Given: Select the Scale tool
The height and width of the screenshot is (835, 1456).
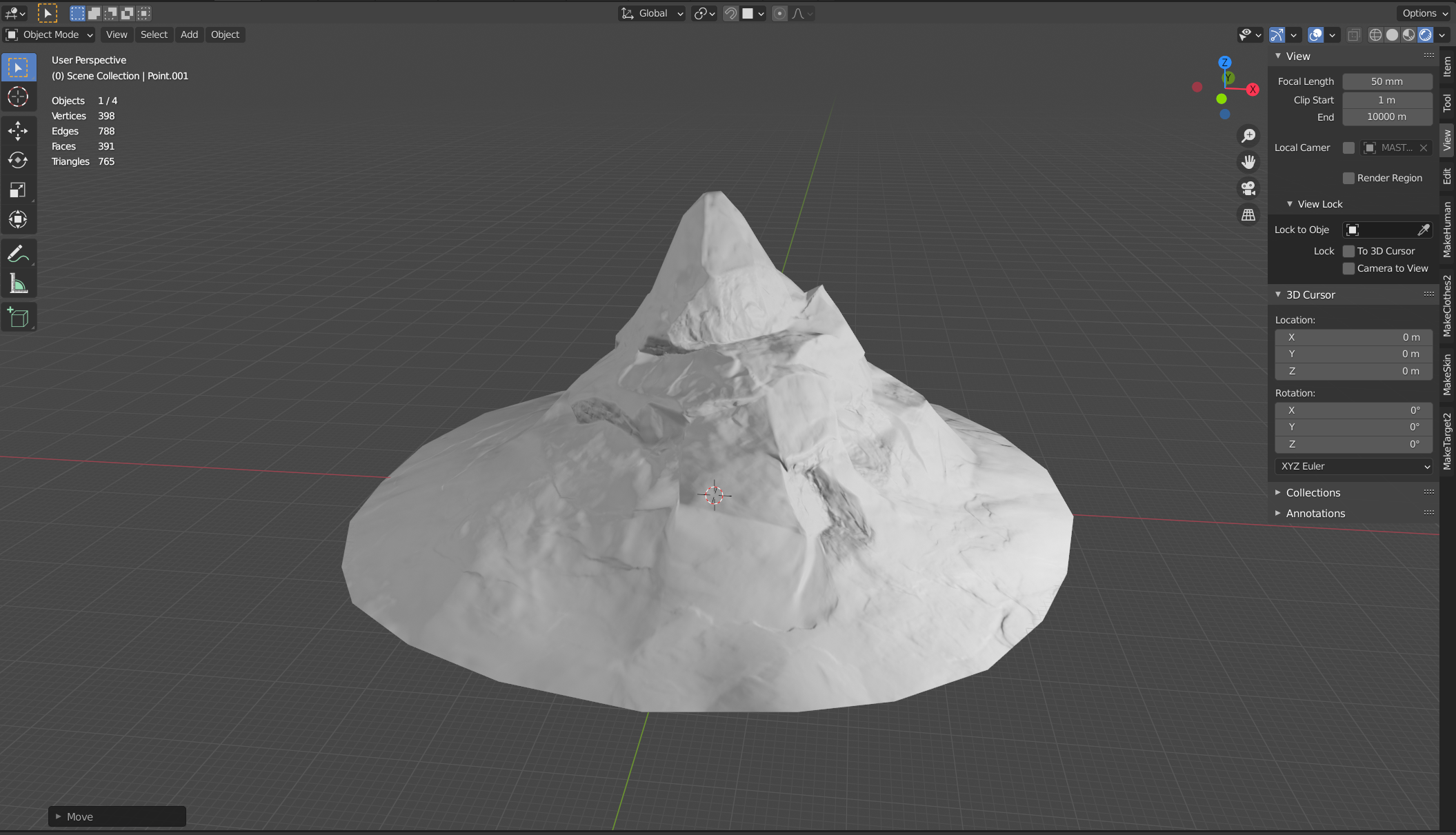Looking at the screenshot, I should point(18,190).
